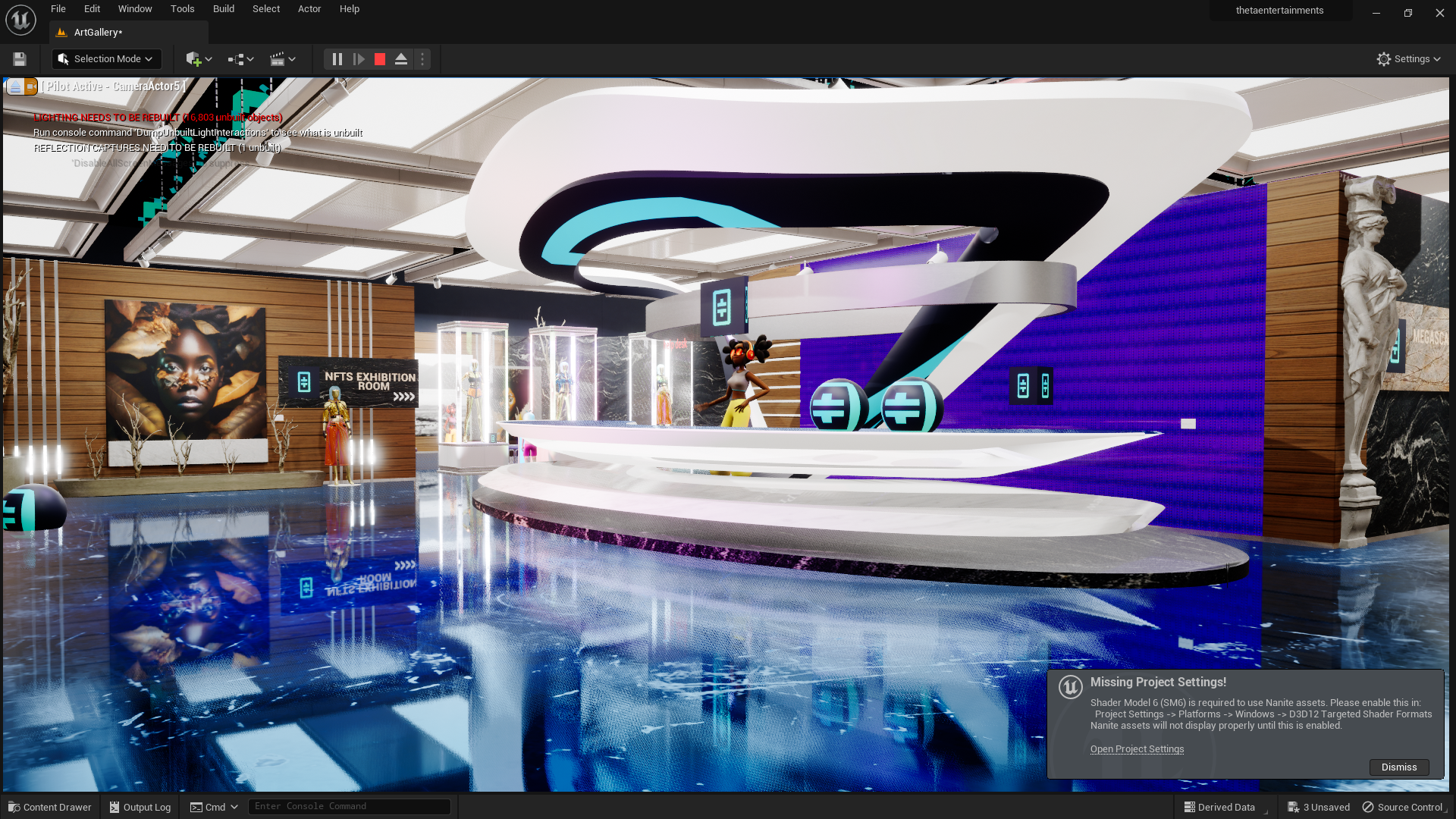Toggle the camera view pilot icon
Image resolution: width=1456 pixels, height=819 pixels.
coord(31,87)
